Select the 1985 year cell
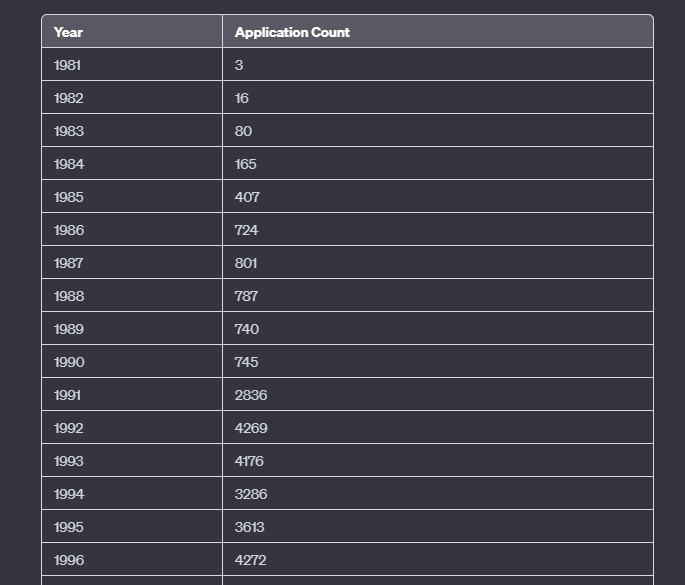The height and width of the screenshot is (585, 685). (x=68, y=197)
